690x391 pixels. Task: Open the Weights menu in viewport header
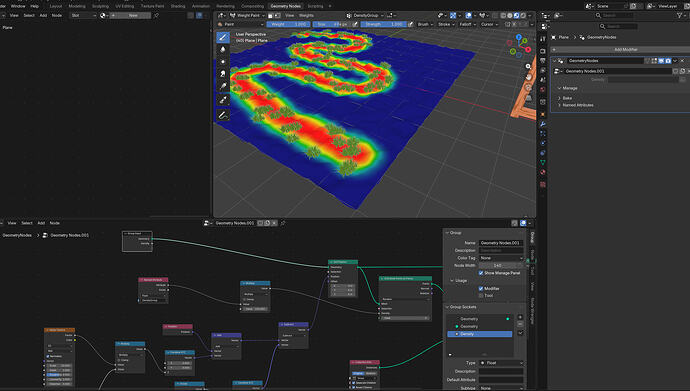pos(307,15)
